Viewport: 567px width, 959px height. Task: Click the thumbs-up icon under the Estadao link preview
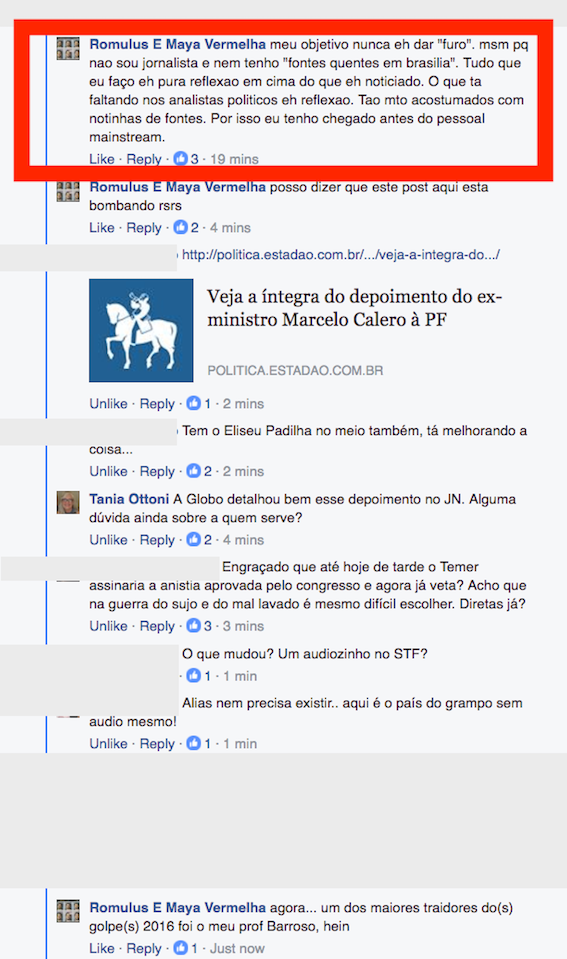[x=193, y=404]
